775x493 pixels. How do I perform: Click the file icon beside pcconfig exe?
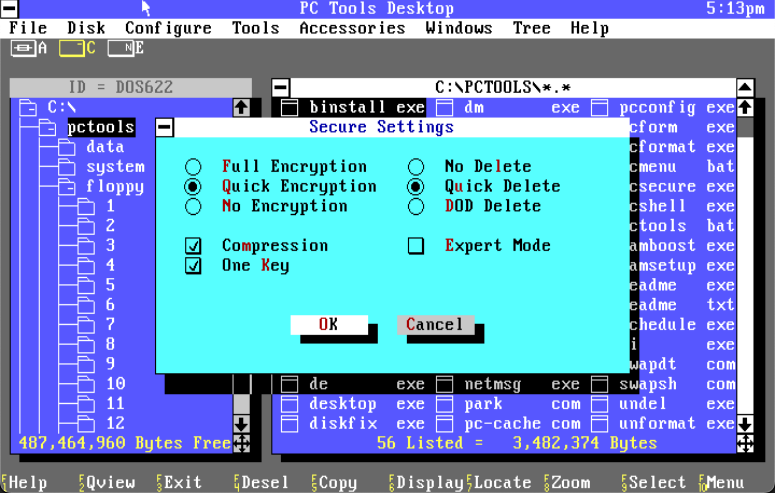tap(600, 107)
